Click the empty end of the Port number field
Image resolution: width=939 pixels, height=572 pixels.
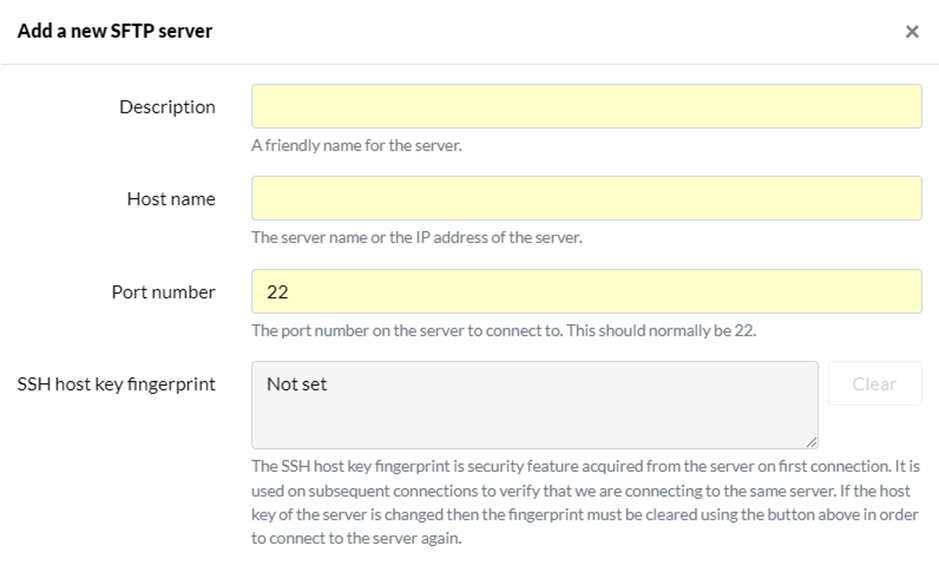[x=605, y=291]
